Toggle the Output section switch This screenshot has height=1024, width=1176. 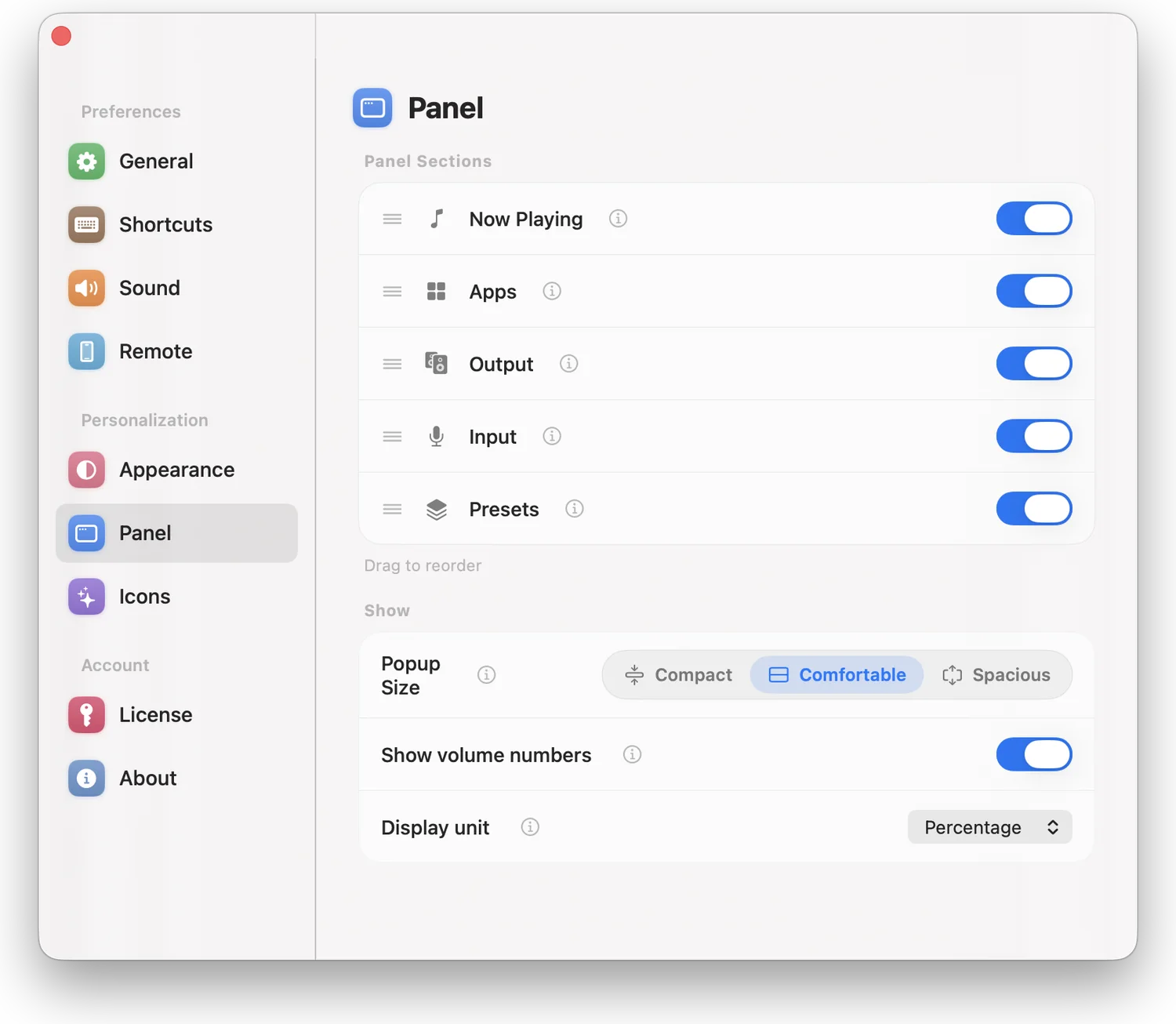click(x=1034, y=364)
